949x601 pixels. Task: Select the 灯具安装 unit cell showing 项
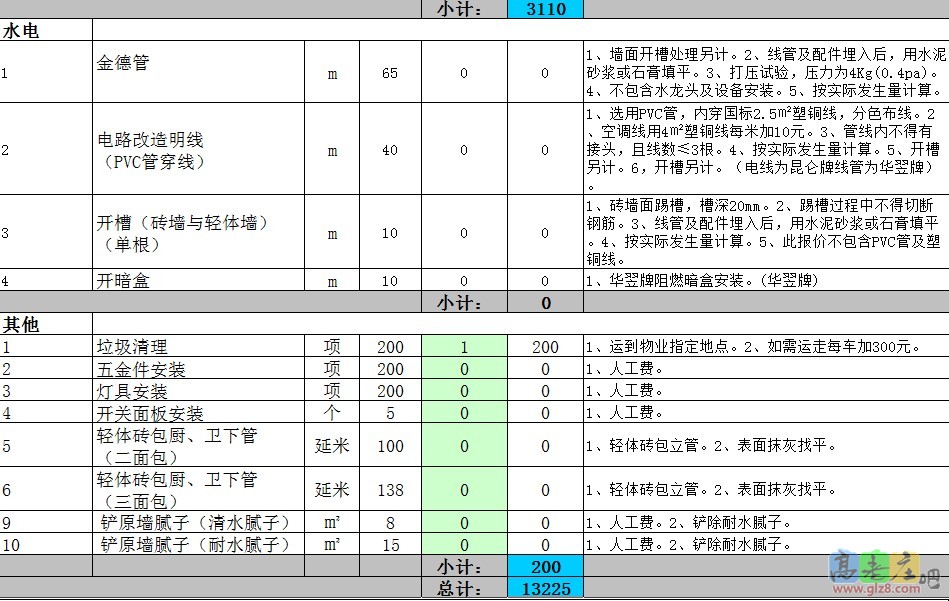[332, 391]
